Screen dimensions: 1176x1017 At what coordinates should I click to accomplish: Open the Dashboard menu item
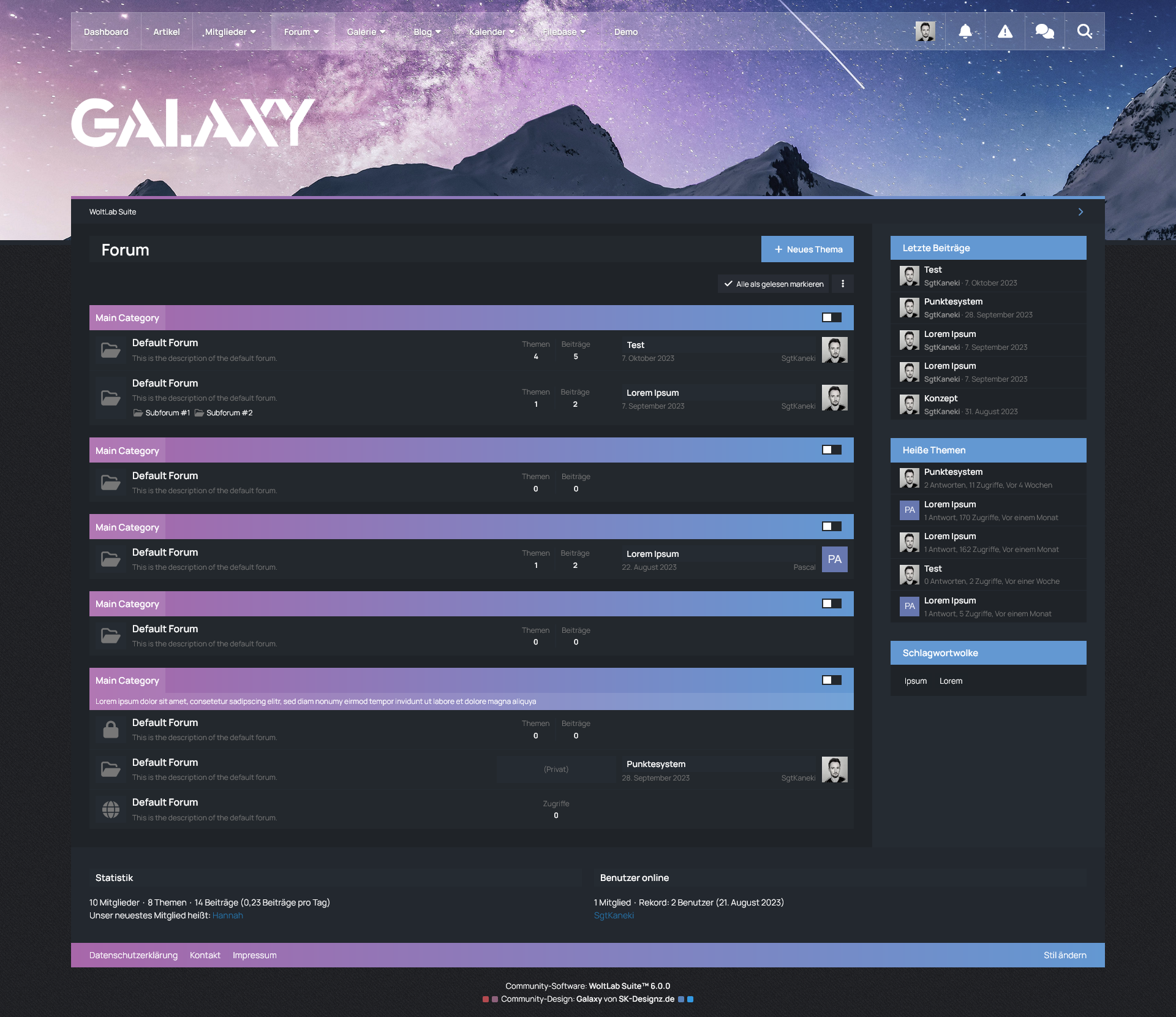106,32
